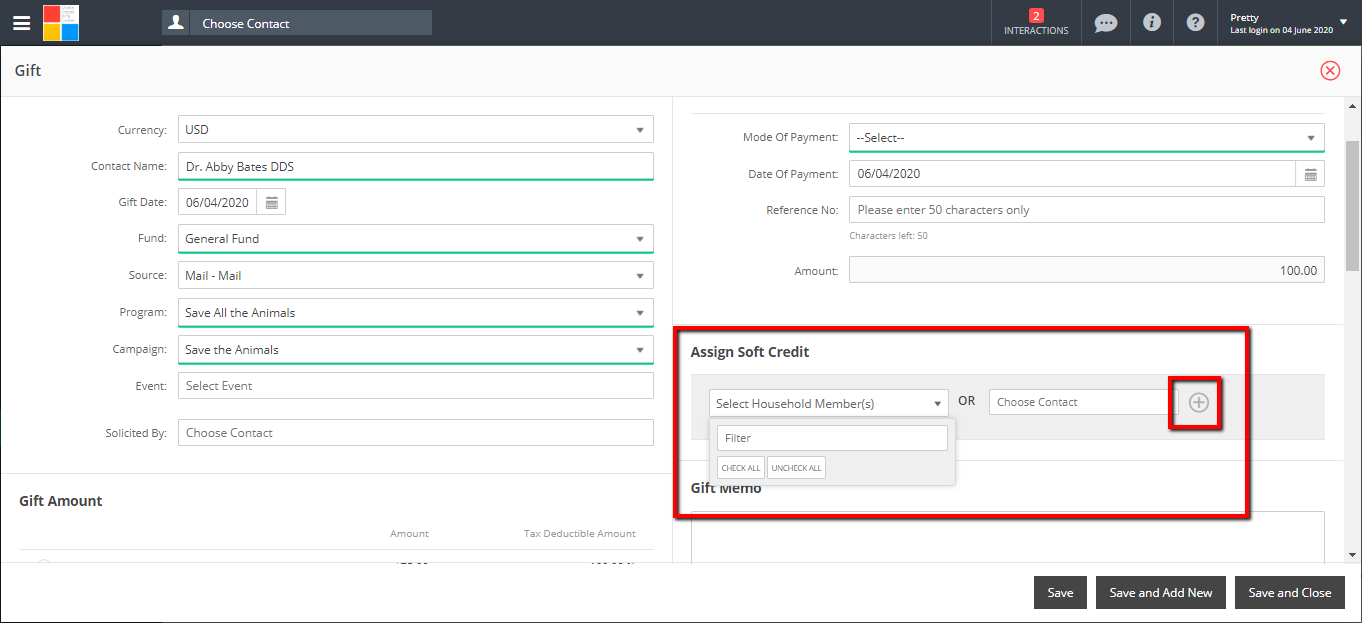Click the contact person icon in top bar
This screenshot has width=1362, height=623.
(x=176, y=22)
